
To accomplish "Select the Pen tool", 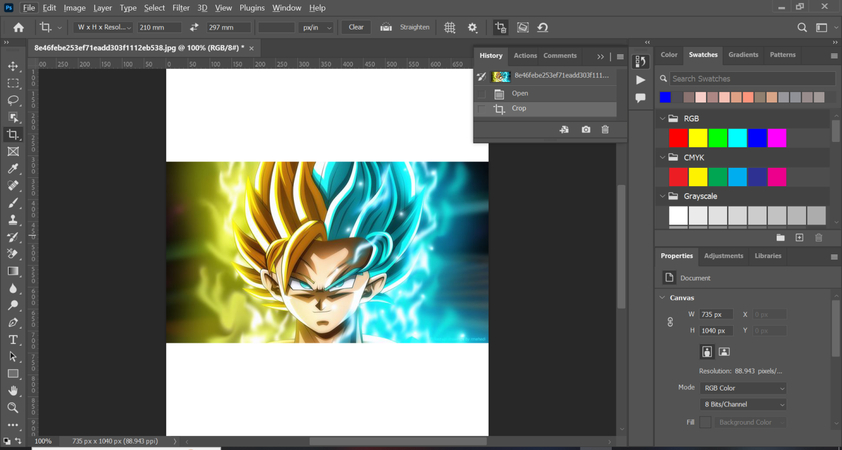I will (x=13, y=322).
